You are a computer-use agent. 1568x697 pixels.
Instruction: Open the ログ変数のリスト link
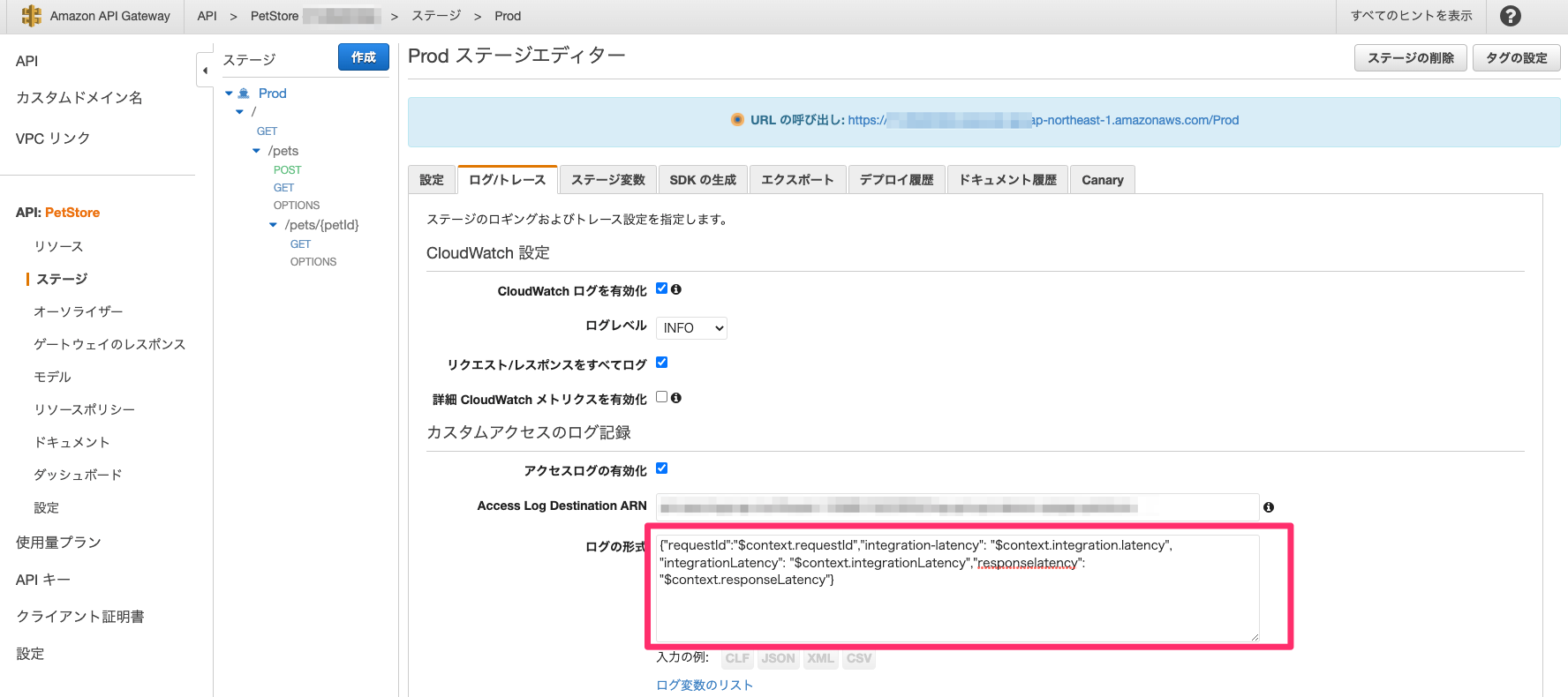pos(705,685)
